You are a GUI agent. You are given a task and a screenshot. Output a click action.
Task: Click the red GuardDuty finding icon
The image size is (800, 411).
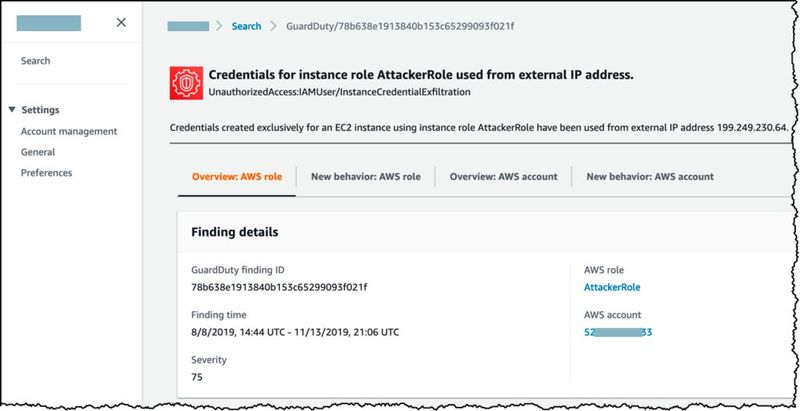(x=186, y=83)
